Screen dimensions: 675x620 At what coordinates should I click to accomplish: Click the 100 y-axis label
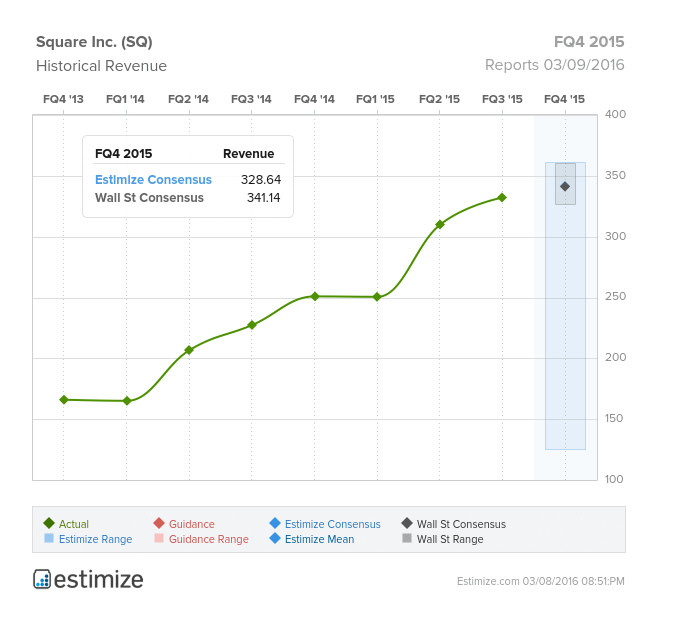click(x=614, y=479)
